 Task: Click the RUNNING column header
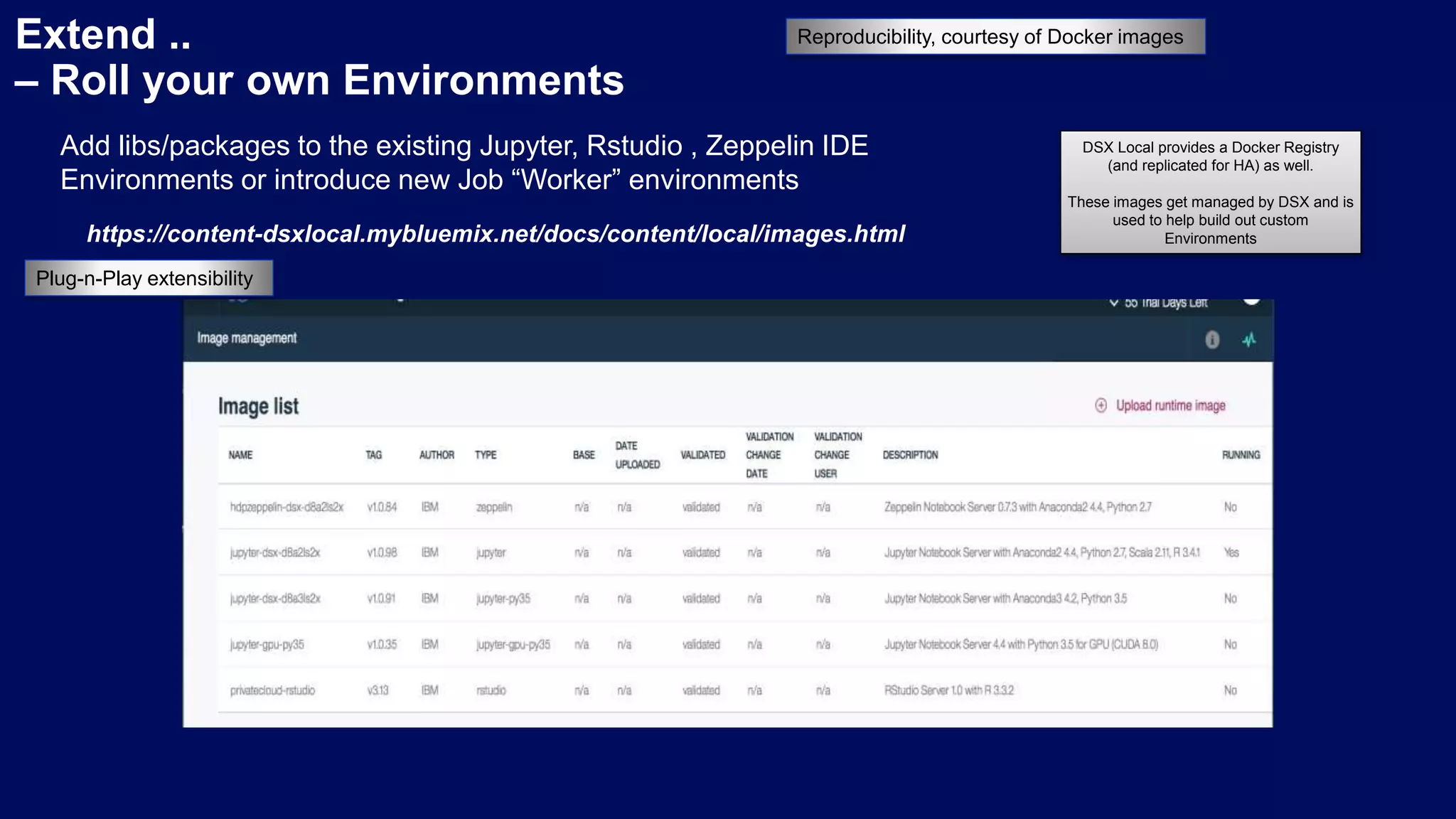point(1241,455)
